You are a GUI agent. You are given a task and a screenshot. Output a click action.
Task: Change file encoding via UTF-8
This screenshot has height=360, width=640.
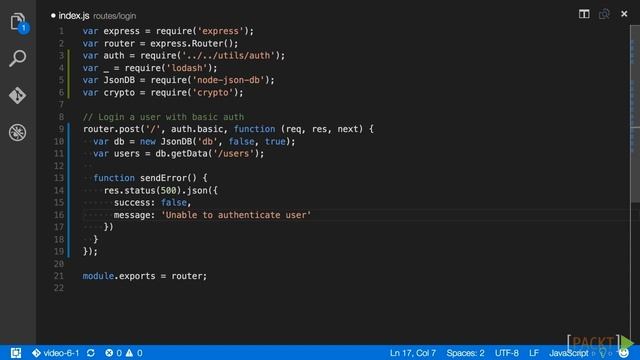click(x=507, y=353)
